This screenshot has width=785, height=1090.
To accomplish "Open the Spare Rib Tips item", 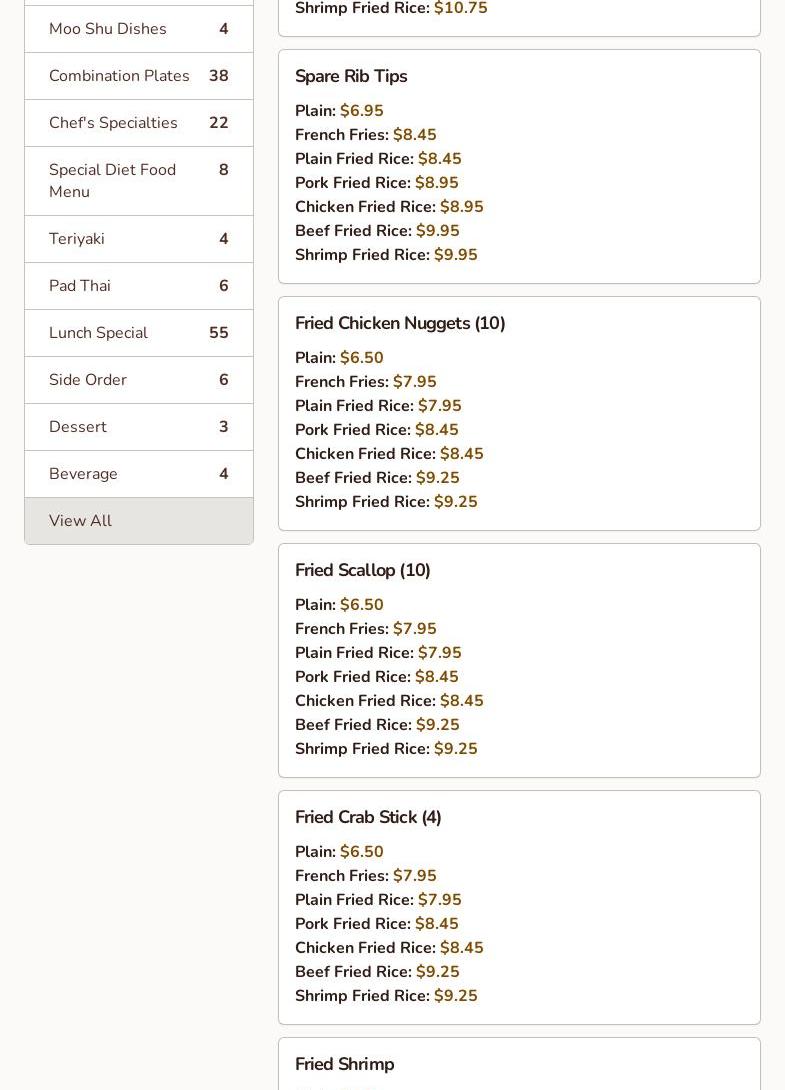I will 351,76.
